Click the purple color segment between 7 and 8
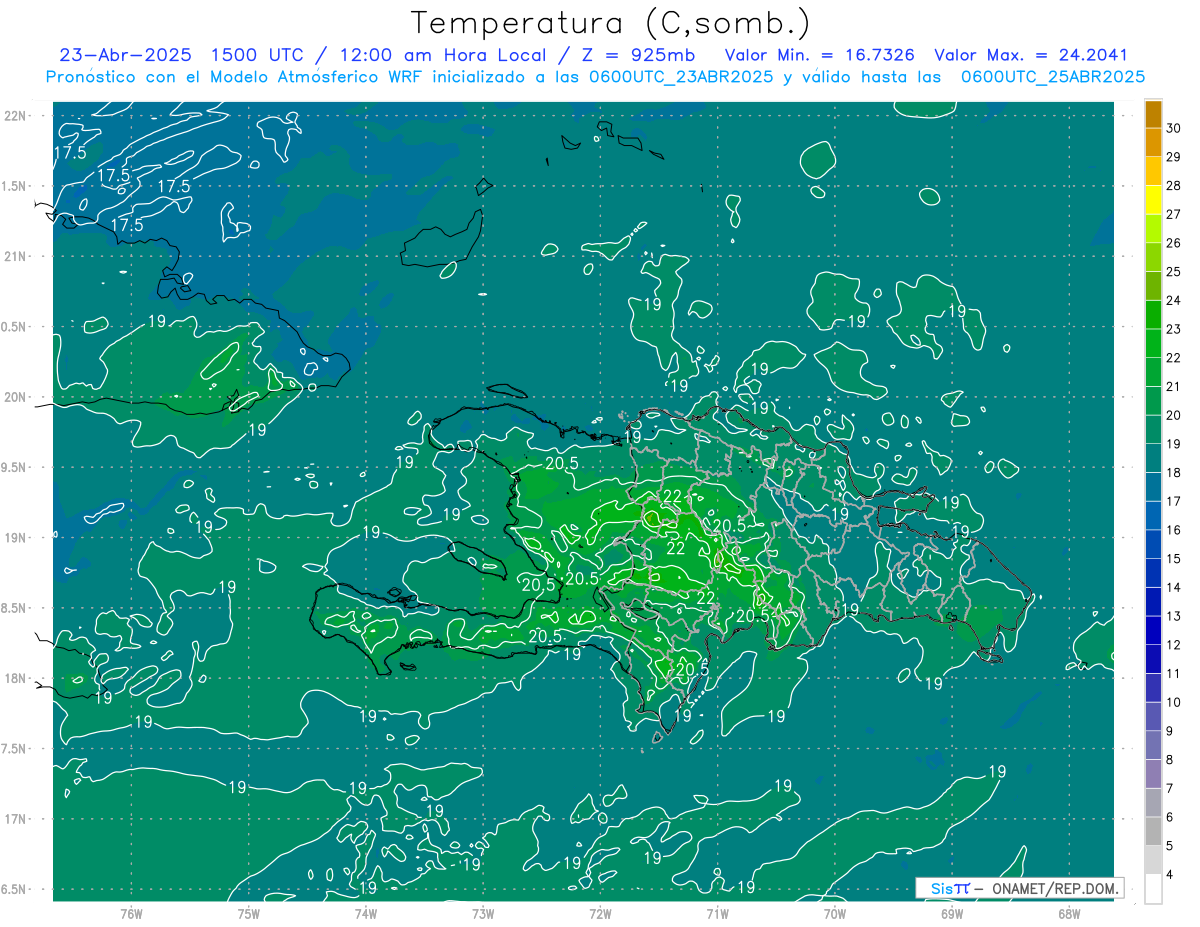 click(x=1154, y=774)
